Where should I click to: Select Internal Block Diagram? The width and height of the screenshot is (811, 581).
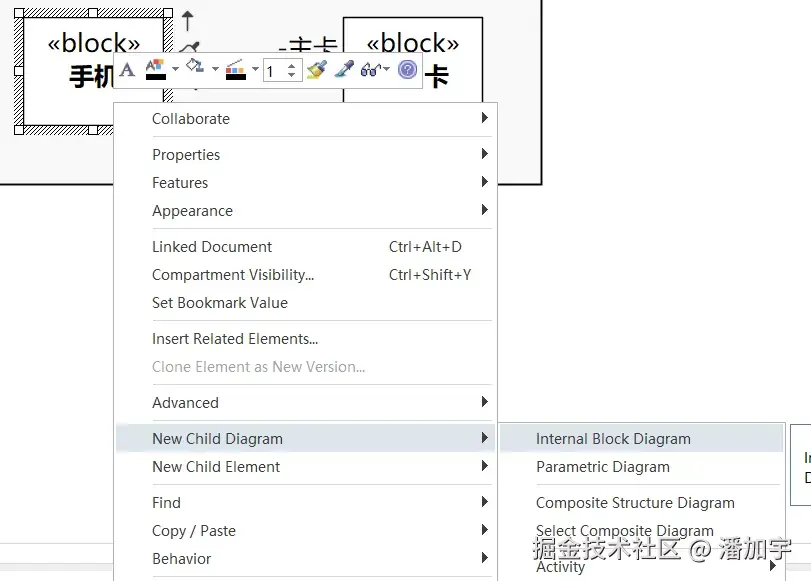(613, 438)
